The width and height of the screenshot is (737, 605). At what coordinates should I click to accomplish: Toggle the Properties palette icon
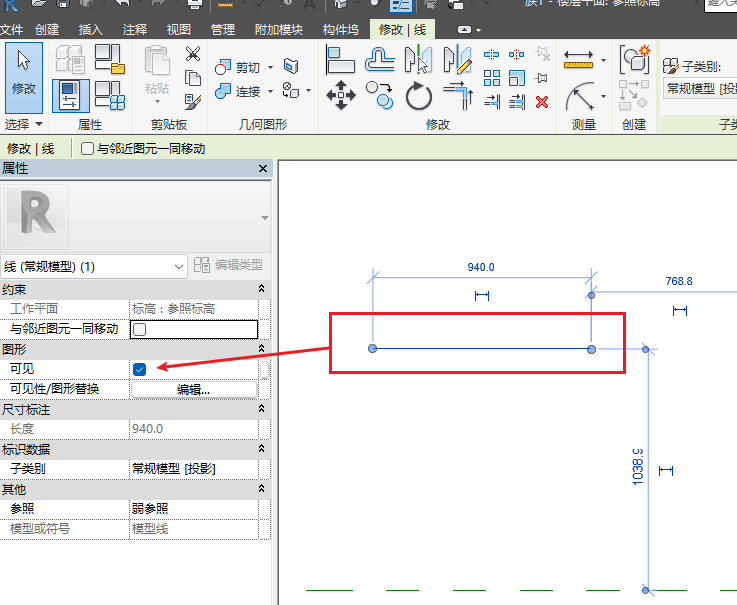(71, 95)
